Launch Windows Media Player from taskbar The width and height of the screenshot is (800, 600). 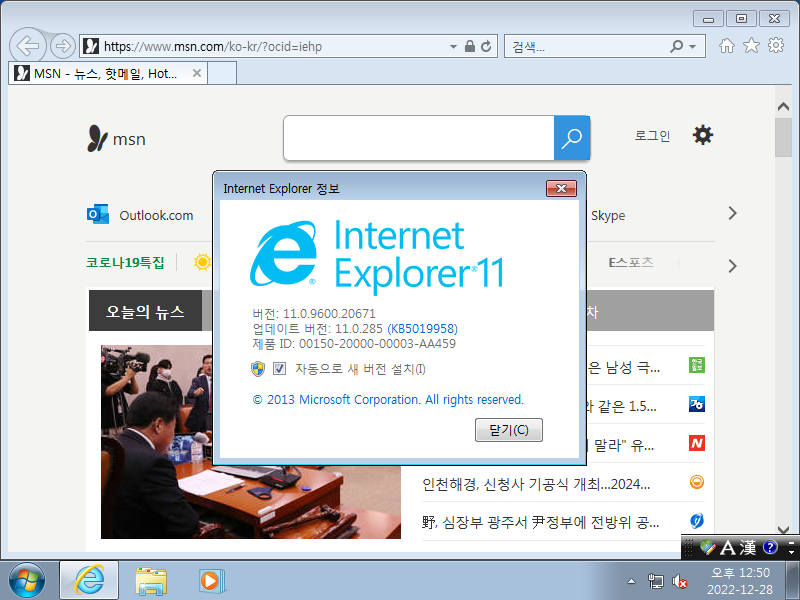pyautogui.click(x=211, y=581)
